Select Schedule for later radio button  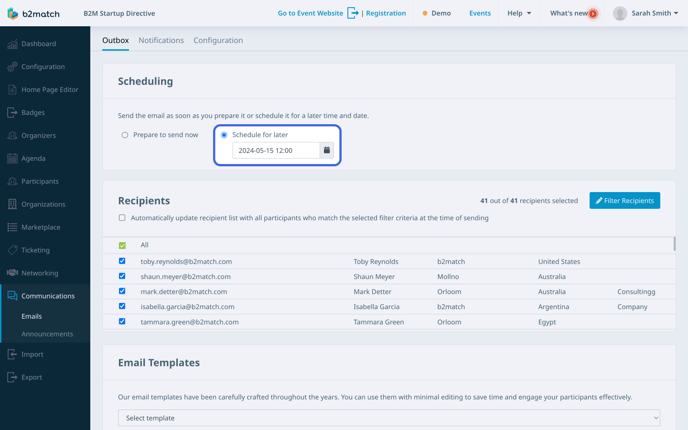(x=224, y=135)
